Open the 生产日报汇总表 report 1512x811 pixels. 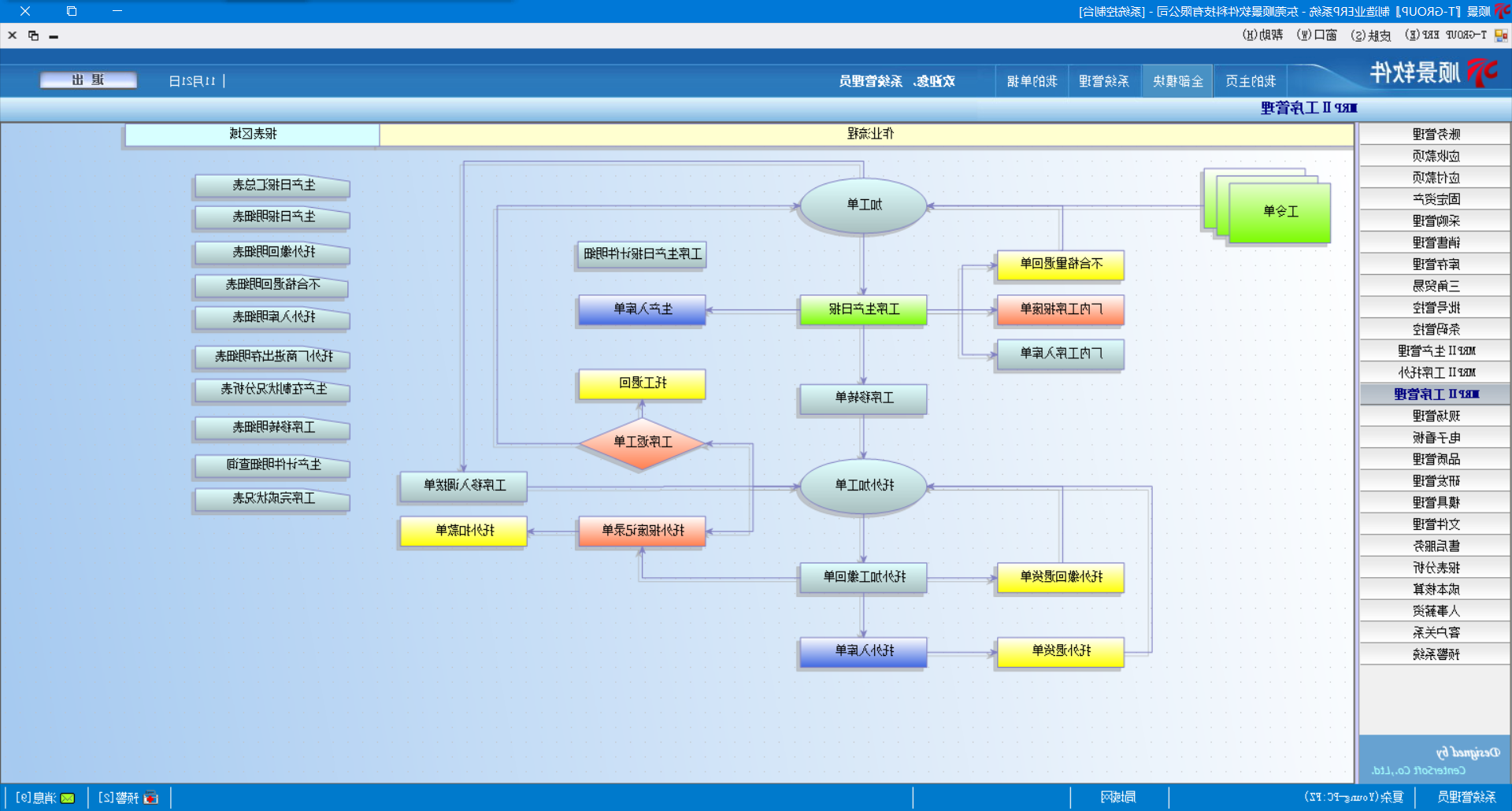tap(273, 185)
